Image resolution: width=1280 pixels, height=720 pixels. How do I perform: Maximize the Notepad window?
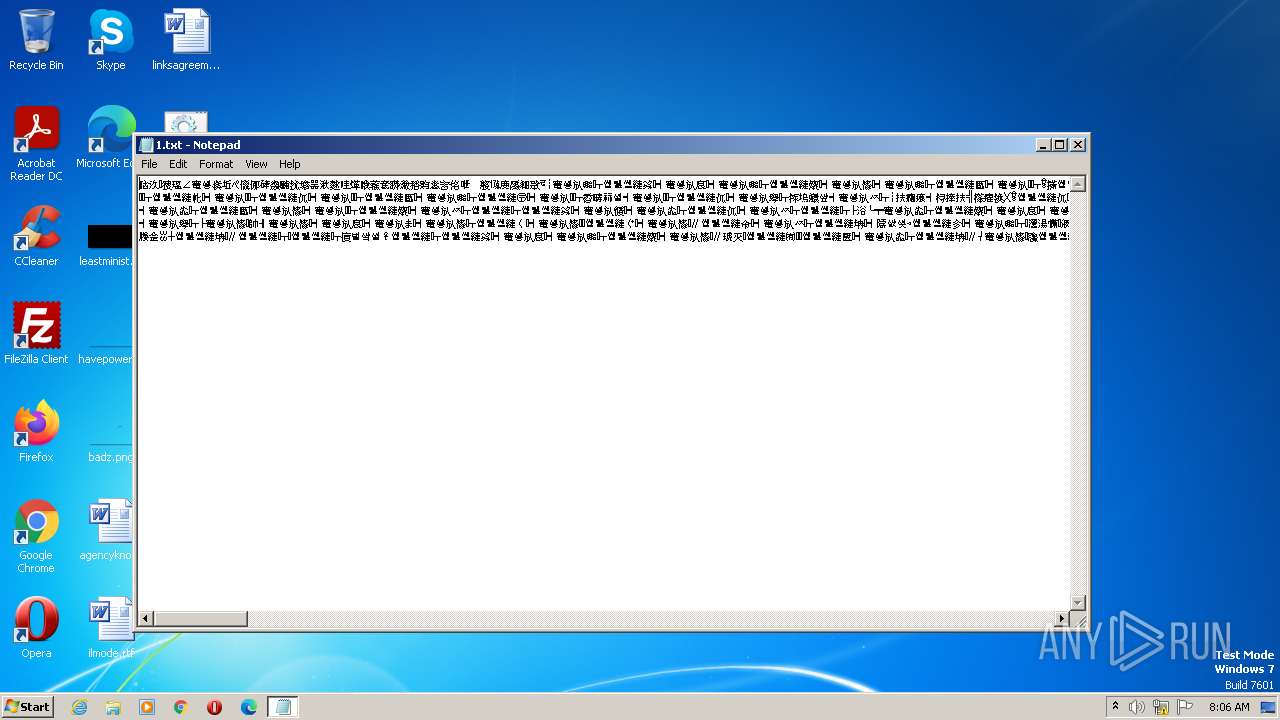[1060, 145]
